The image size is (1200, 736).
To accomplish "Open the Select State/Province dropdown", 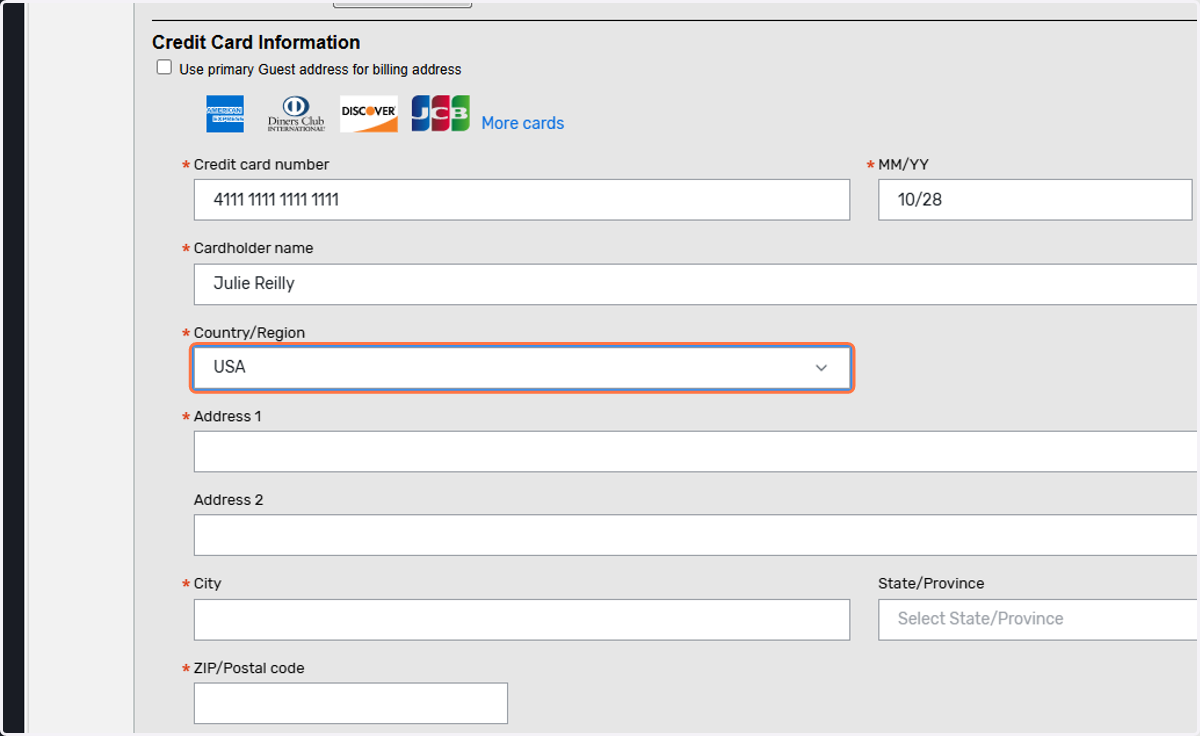I will coord(1038,620).
